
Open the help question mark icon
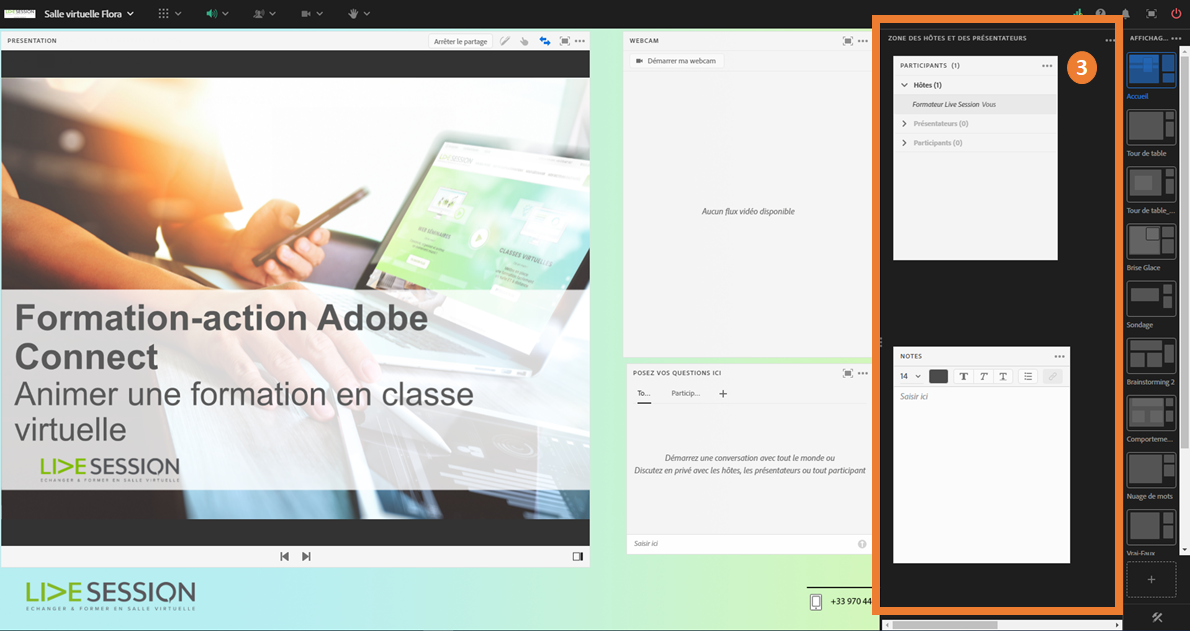point(1100,14)
